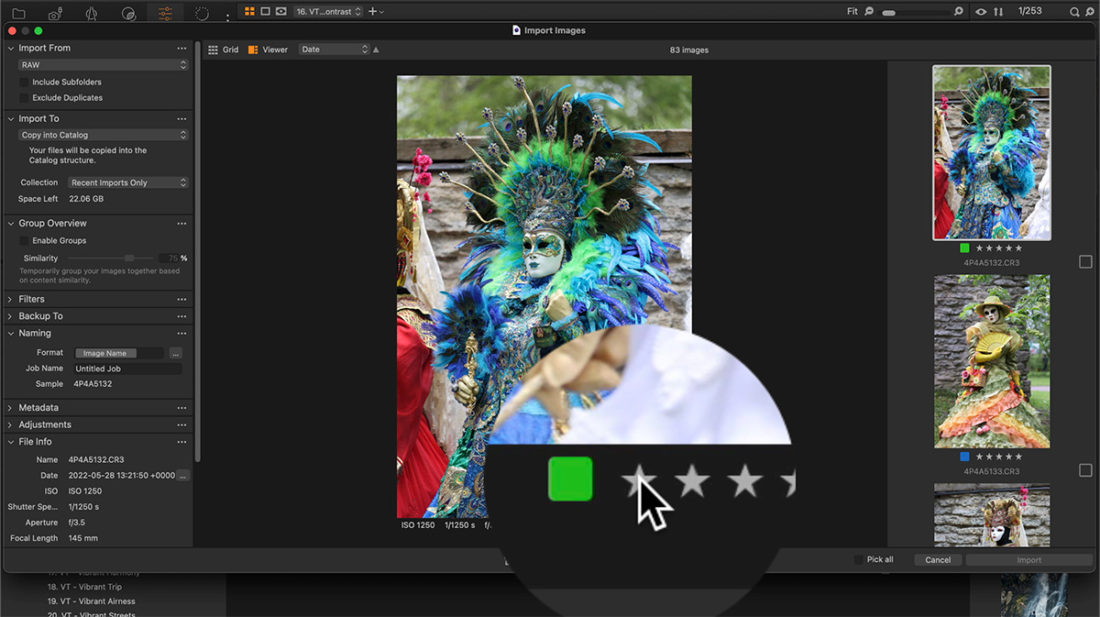Image resolution: width=1100 pixels, height=617 pixels.
Task: Open the Copy into Catalog dropdown
Action: click(103, 135)
